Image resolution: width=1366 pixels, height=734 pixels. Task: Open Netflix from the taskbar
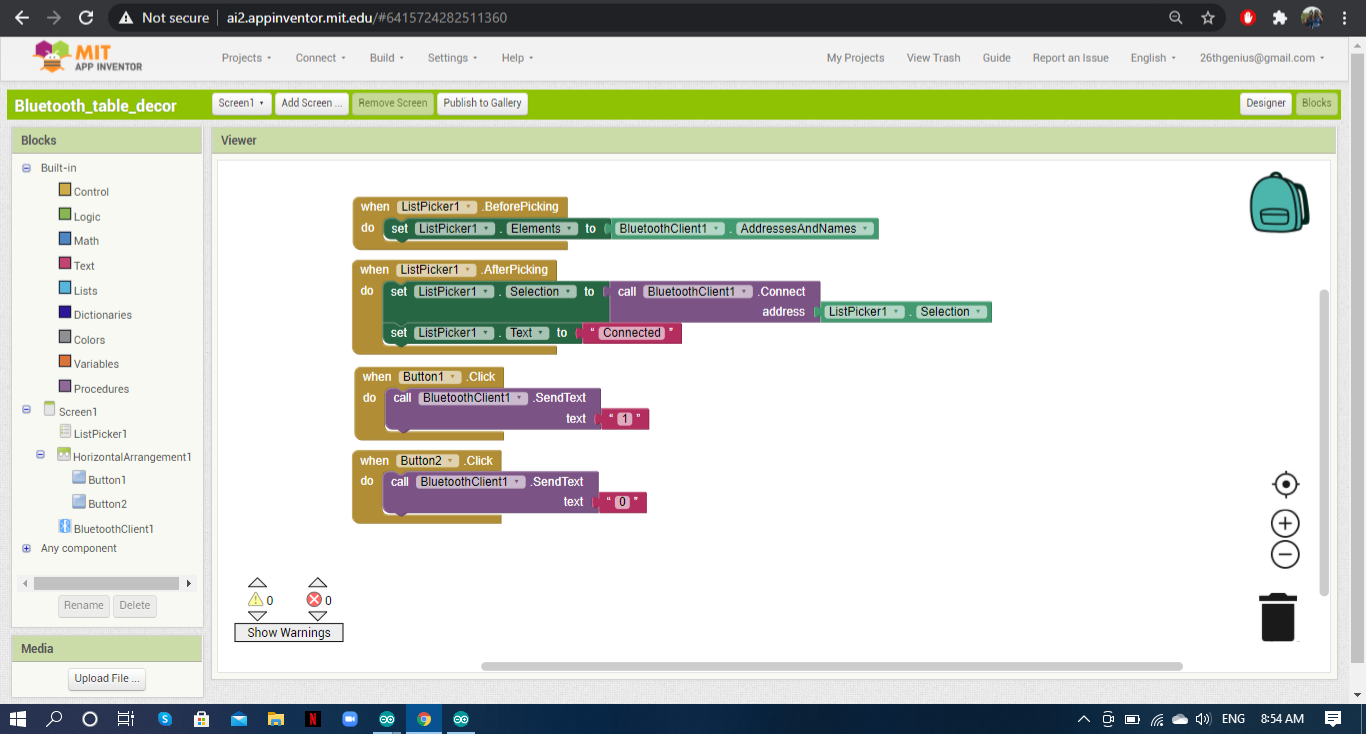point(313,718)
